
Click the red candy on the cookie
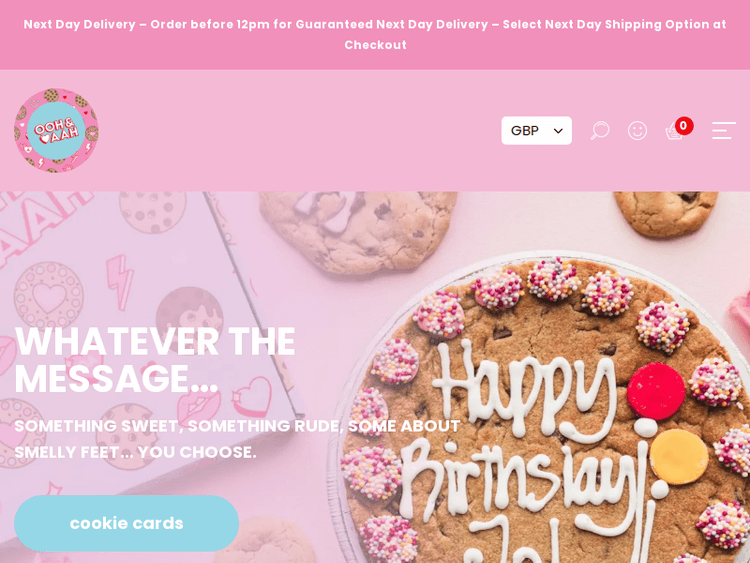(656, 391)
